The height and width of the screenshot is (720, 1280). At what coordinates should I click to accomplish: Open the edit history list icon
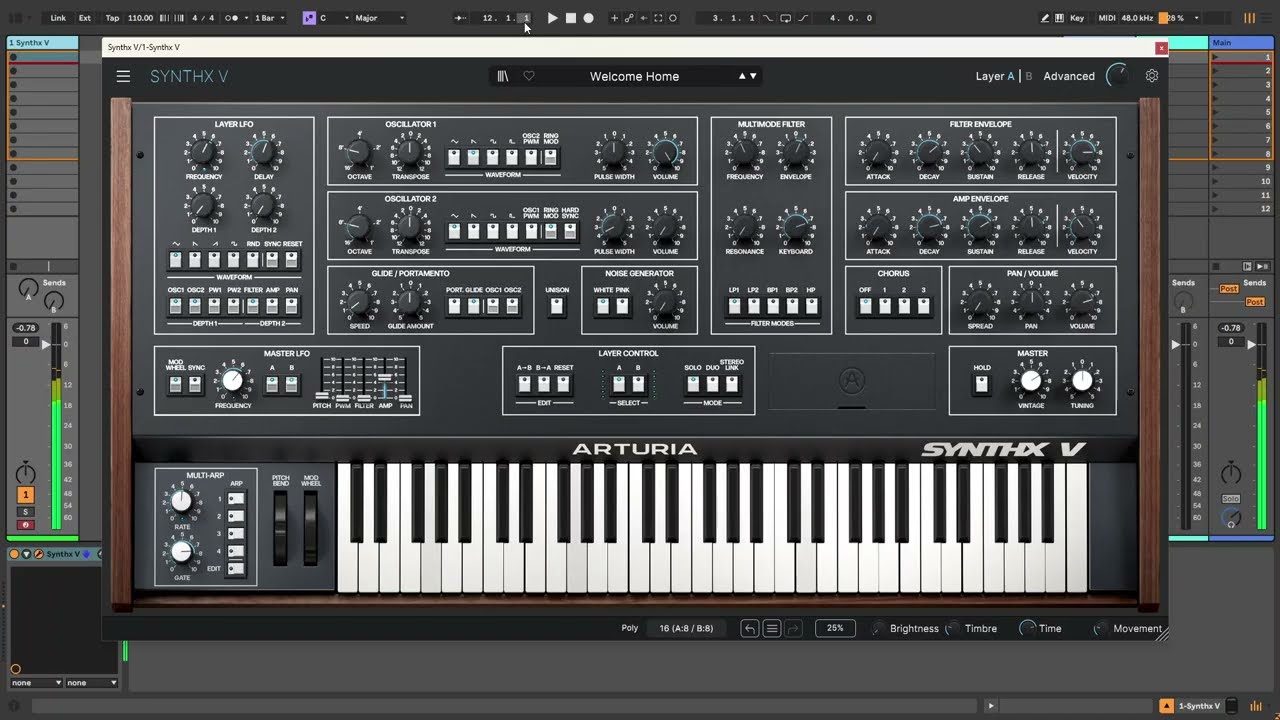[x=772, y=628]
